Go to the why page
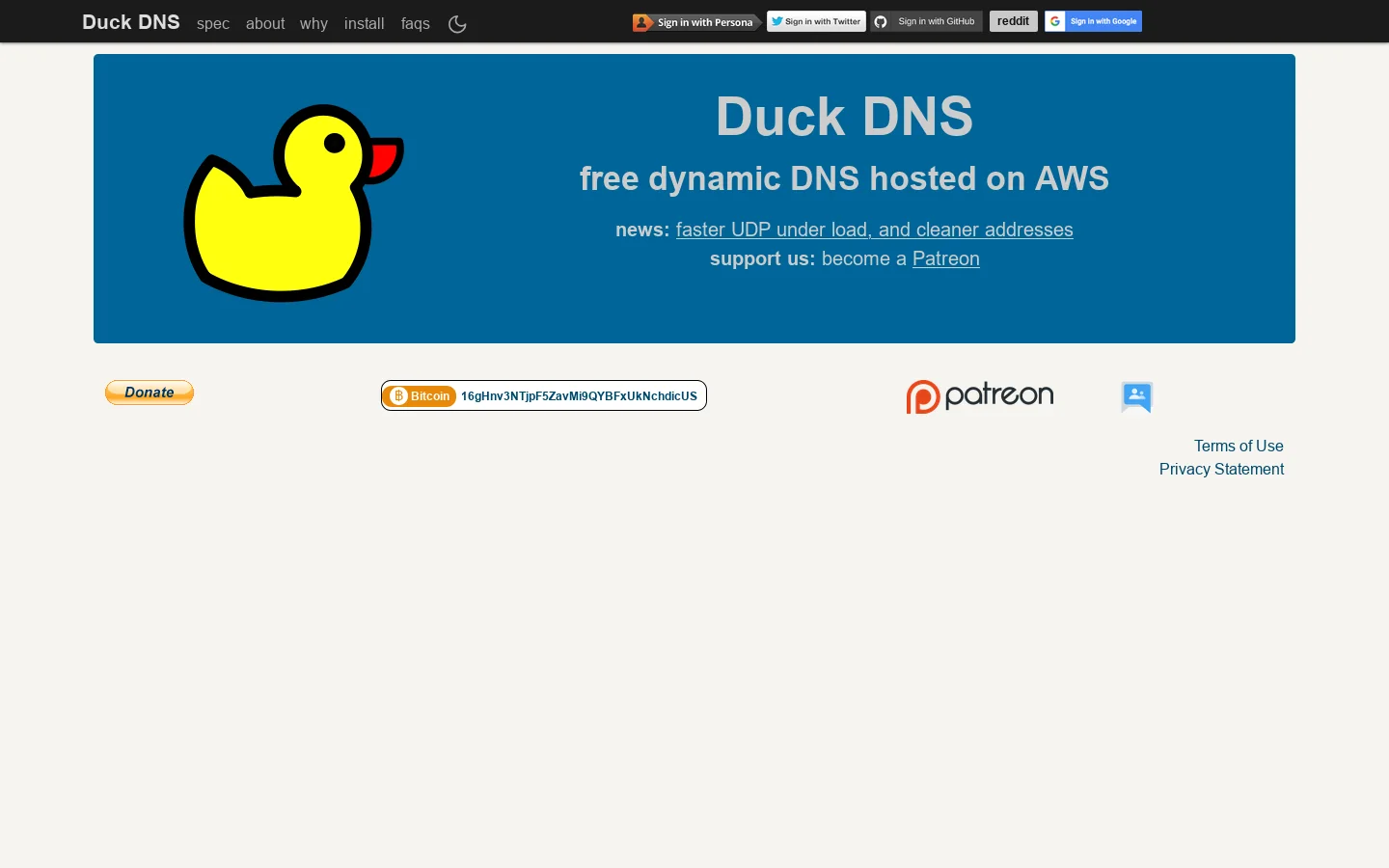This screenshot has height=868, width=1389. pyautogui.click(x=313, y=24)
